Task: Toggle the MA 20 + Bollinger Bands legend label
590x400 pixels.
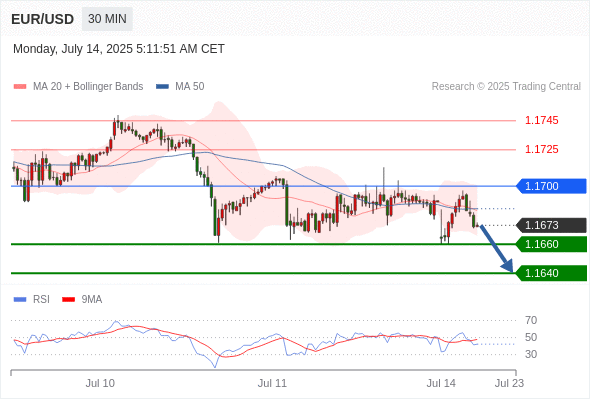Action: click(x=88, y=87)
